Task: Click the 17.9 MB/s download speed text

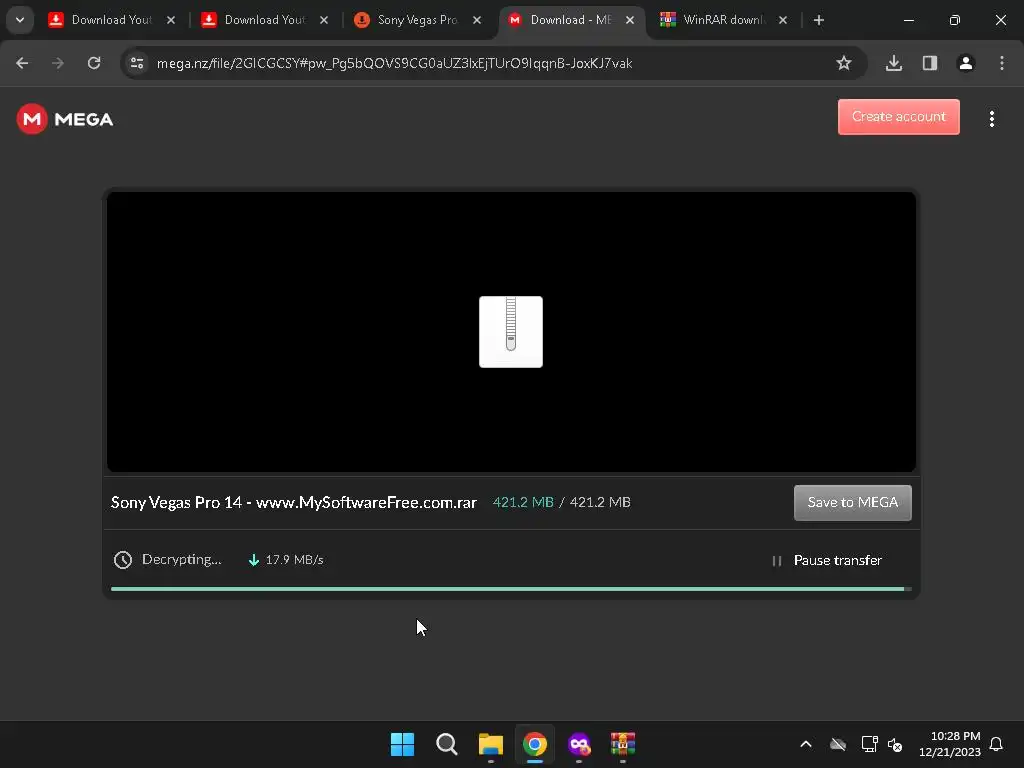Action: point(294,560)
